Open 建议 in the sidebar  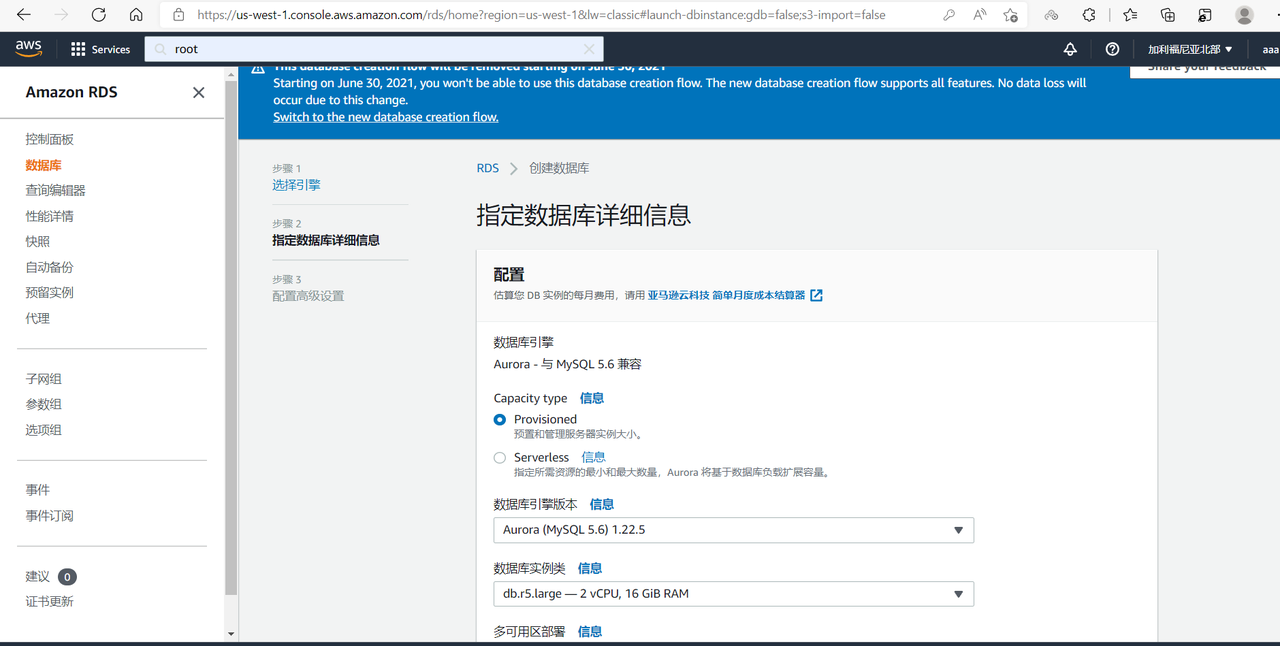(x=38, y=576)
